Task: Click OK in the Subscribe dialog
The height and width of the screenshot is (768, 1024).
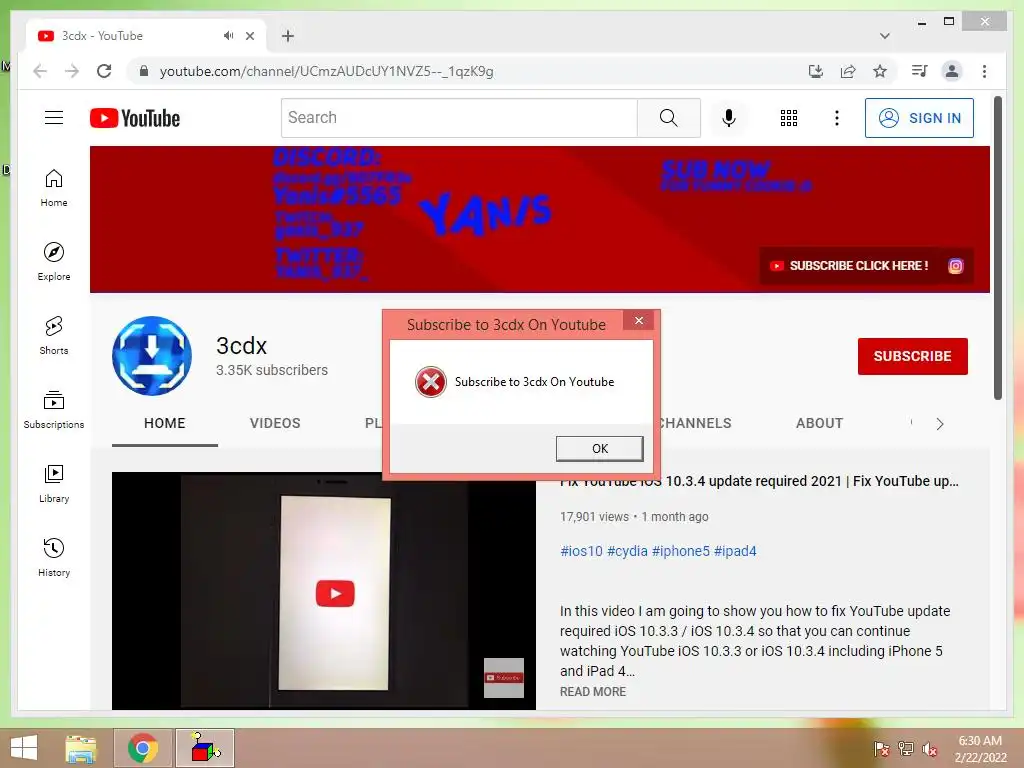Action: pos(600,449)
